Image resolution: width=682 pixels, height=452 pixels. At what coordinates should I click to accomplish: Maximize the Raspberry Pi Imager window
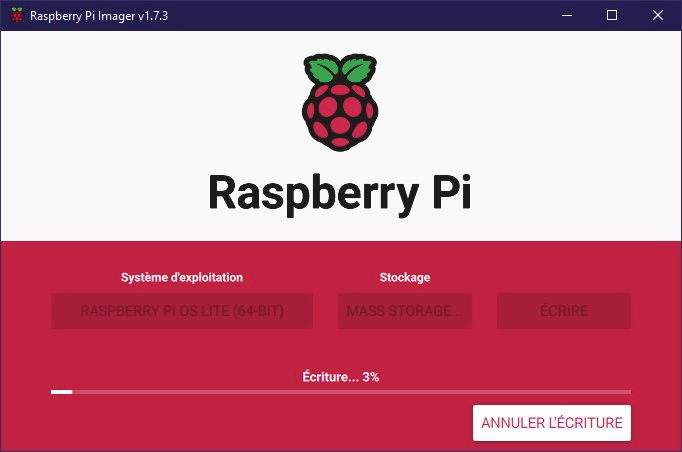coord(612,15)
